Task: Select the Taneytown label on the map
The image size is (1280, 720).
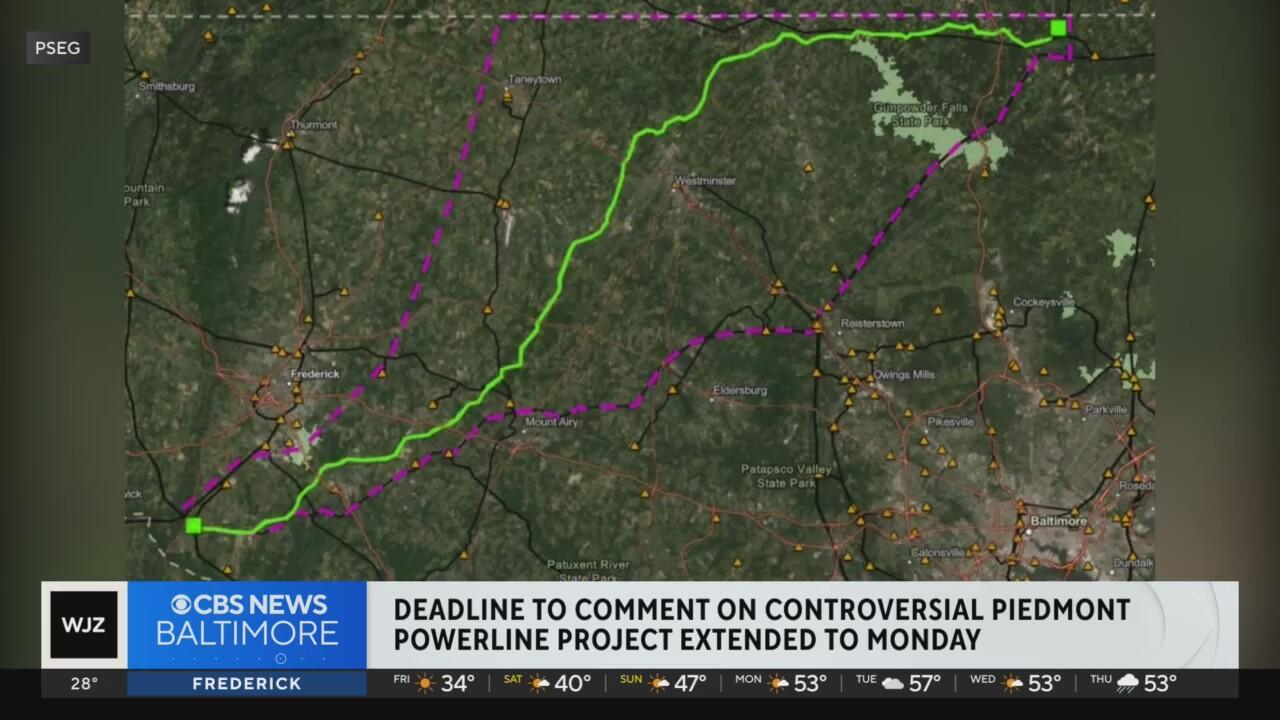Action: click(x=535, y=79)
